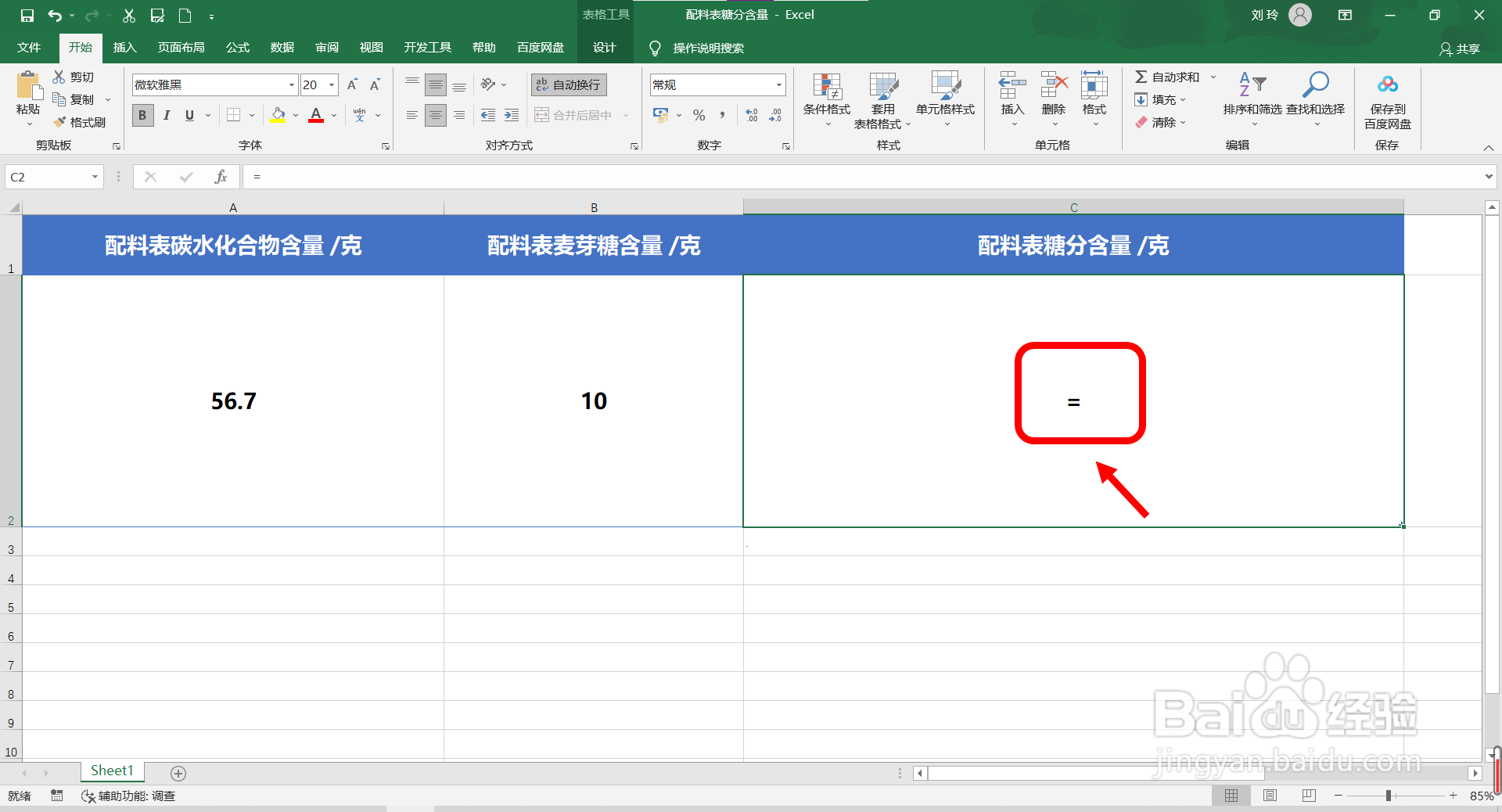Toggle center horizontal alignment
The image size is (1502, 812).
pyautogui.click(x=436, y=115)
